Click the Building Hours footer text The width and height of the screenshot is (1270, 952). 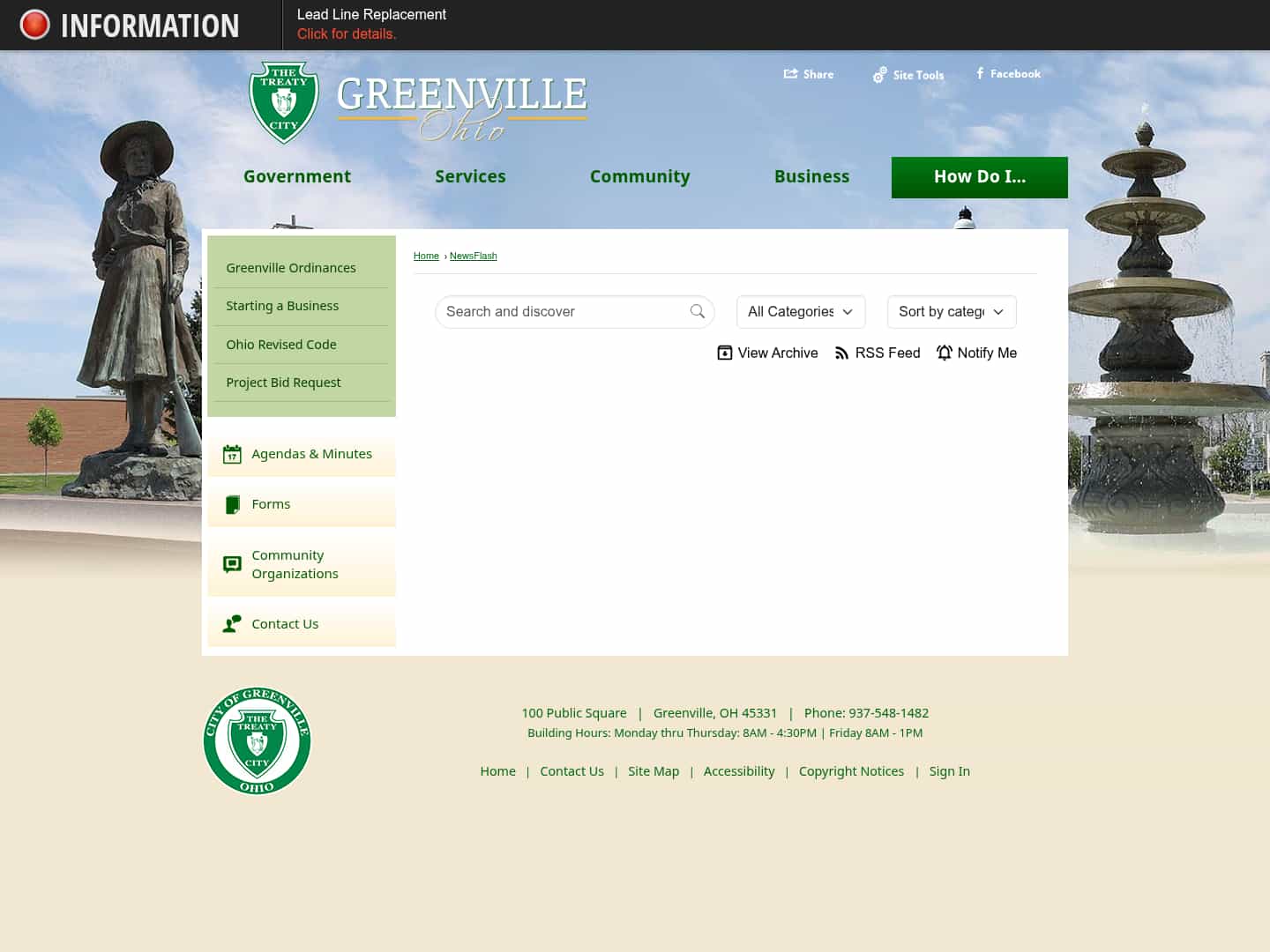[725, 733]
